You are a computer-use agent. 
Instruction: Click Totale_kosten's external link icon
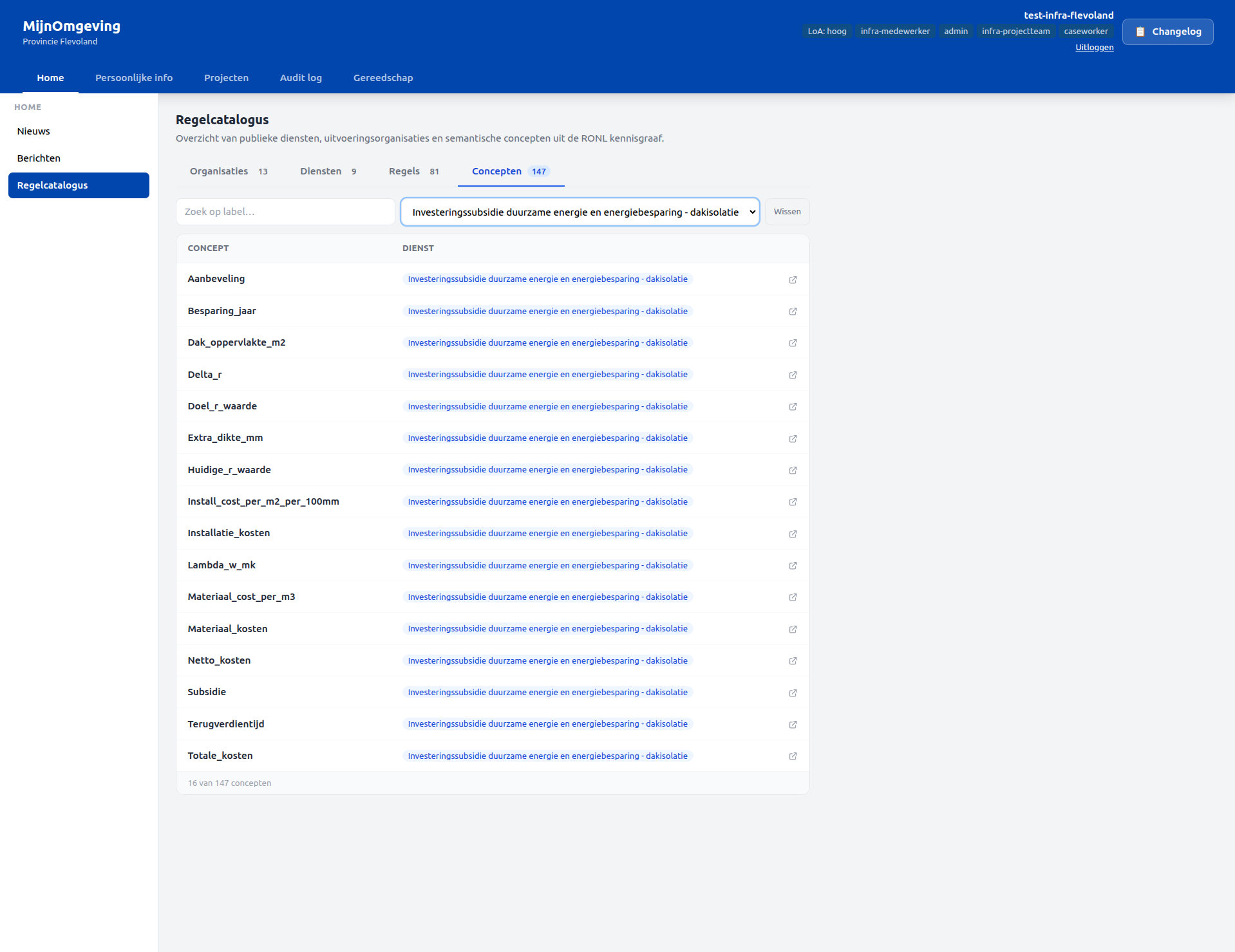coord(793,756)
